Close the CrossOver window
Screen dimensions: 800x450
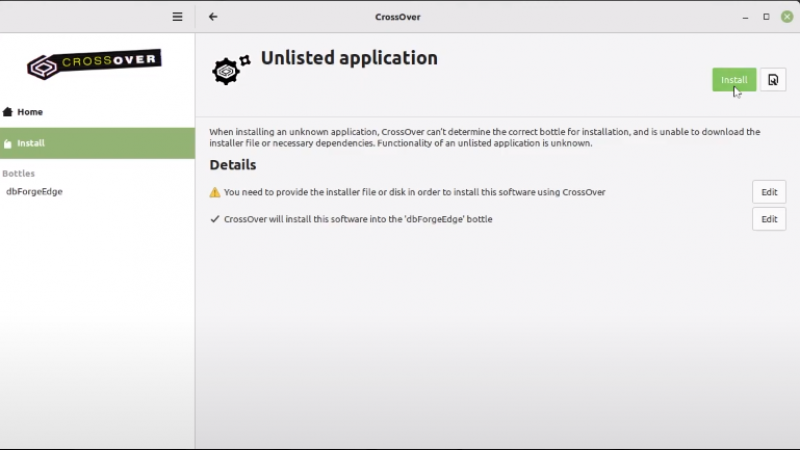787,17
